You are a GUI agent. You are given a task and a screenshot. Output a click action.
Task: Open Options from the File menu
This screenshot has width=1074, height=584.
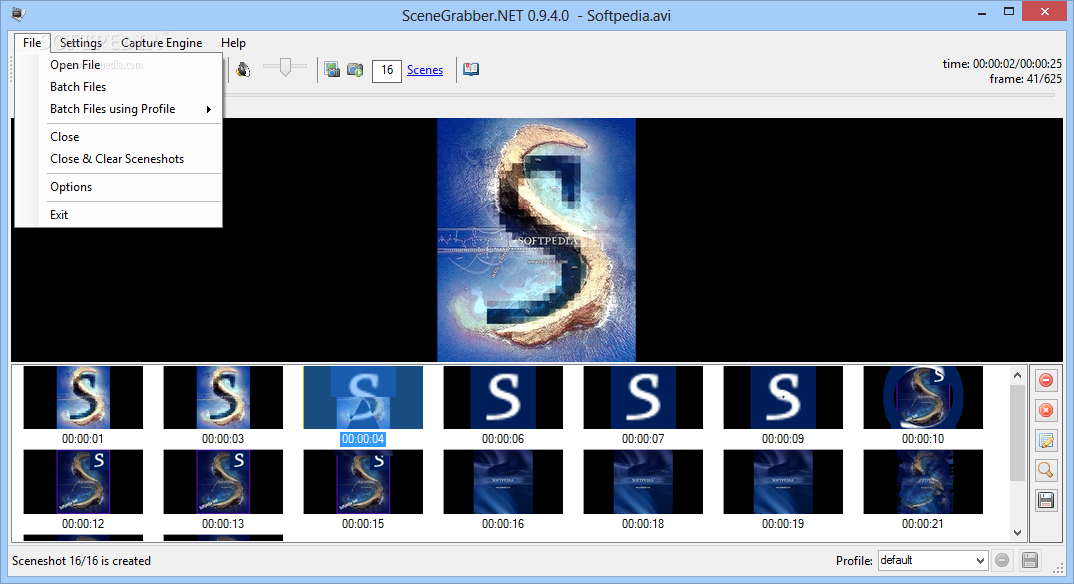coord(119,187)
